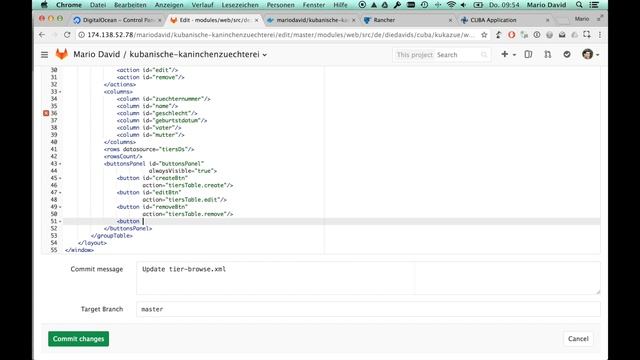Reload the page
The image size is (640, 360).
(67, 35)
